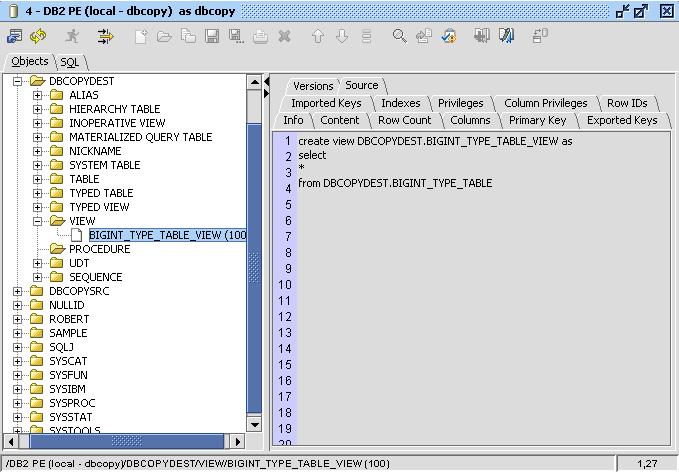Expand the SYSCAT schema
Screen dimensions: 679x472
point(17,361)
